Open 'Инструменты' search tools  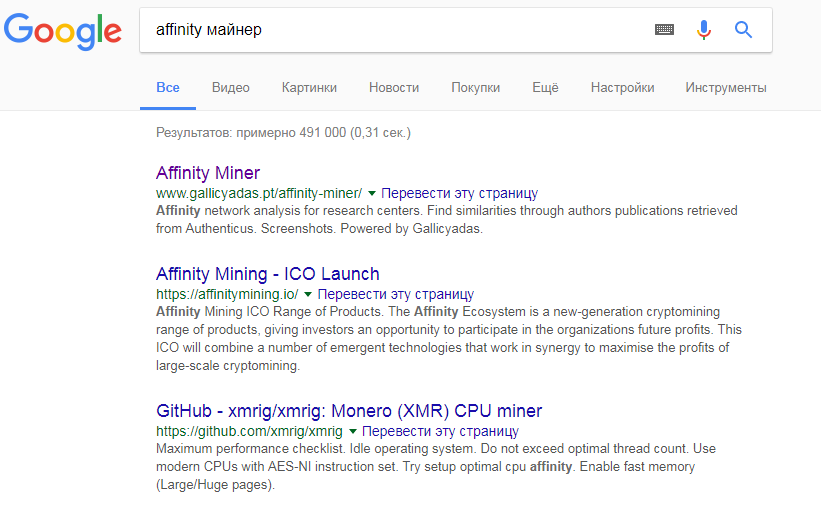tap(726, 87)
